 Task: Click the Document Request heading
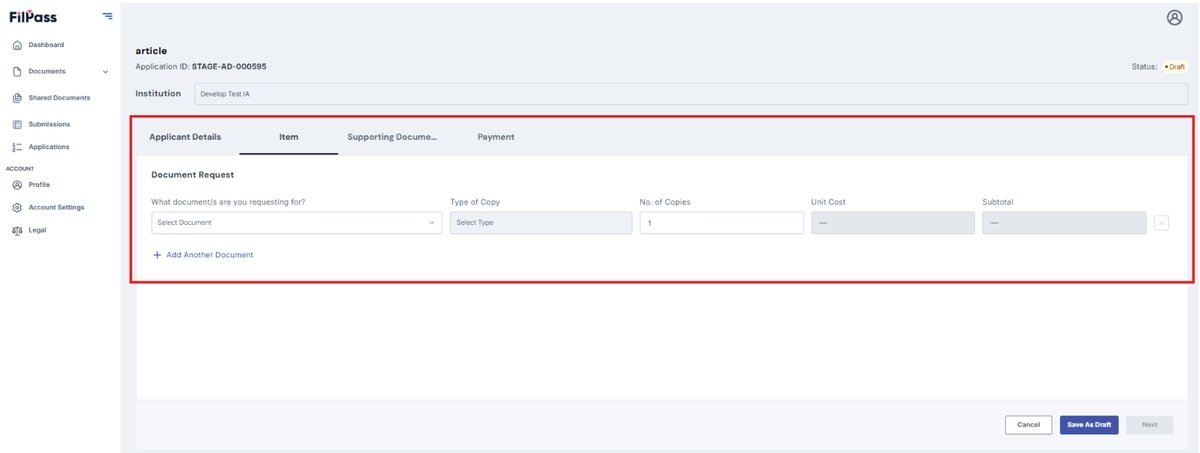click(x=192, y=175)
